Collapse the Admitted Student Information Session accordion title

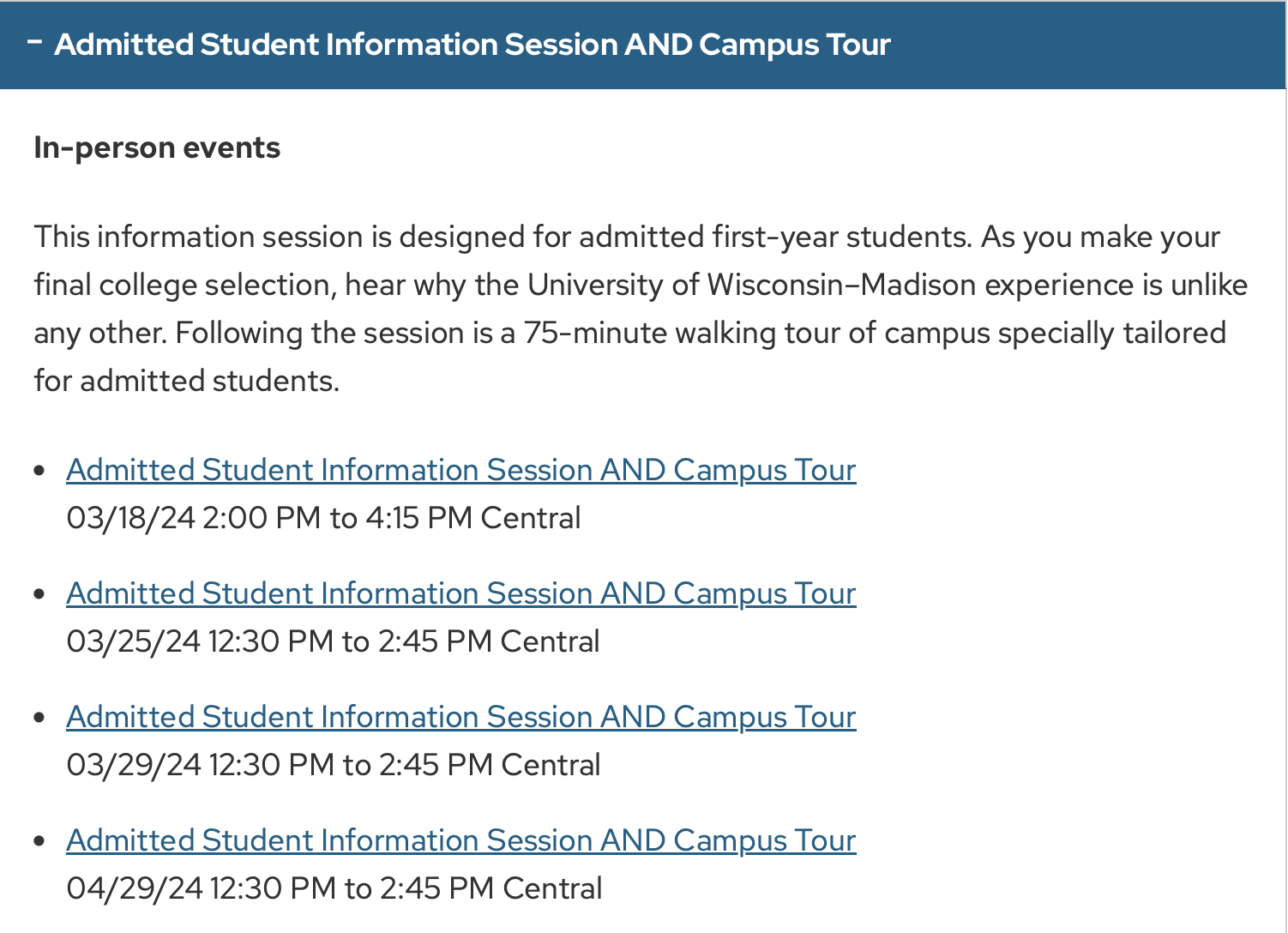[x=472, y=45]
